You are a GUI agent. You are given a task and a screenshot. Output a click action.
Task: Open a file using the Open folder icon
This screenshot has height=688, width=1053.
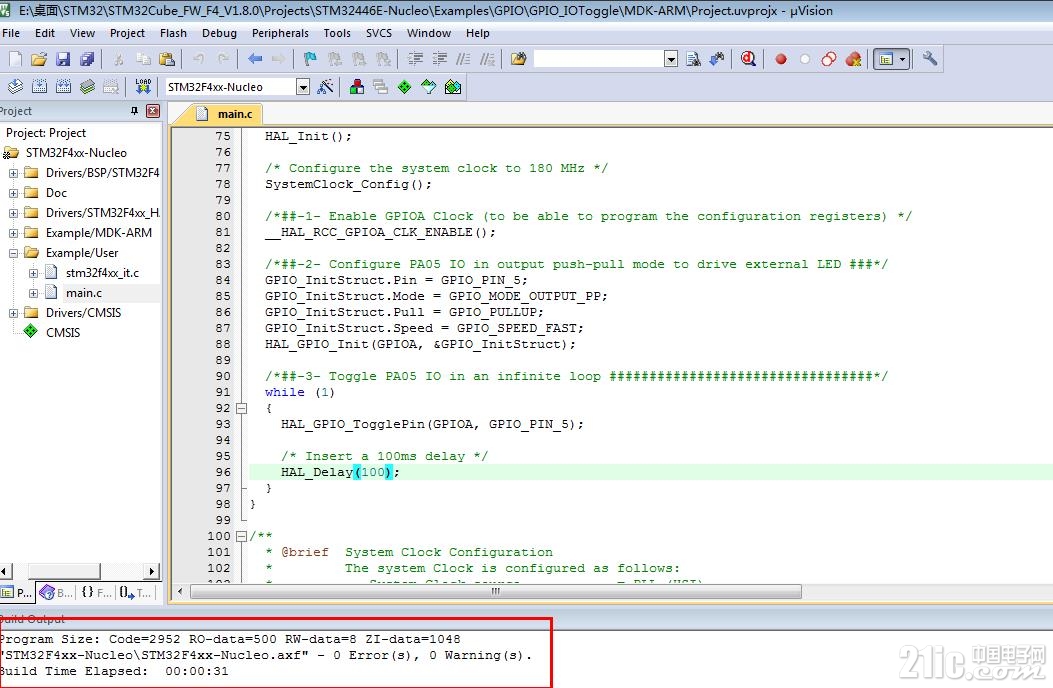tap(39, 59)
